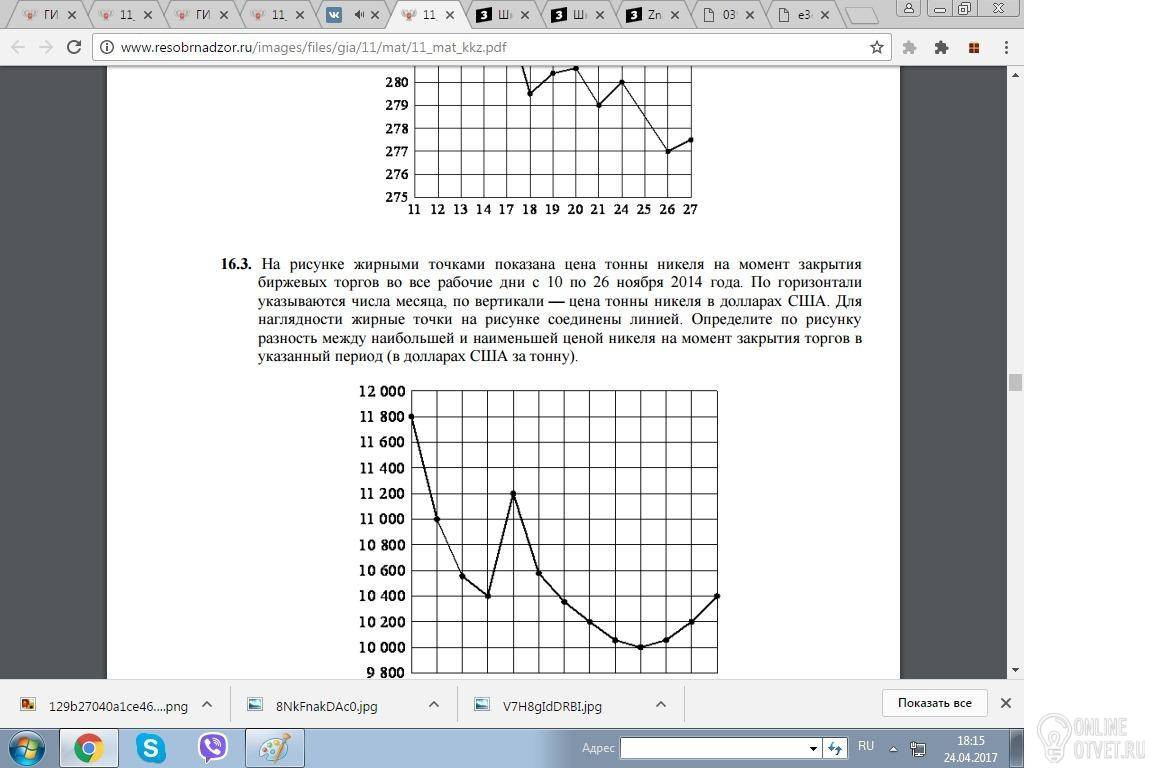Image resolution: width=1150 pixels, height=768 pixels.
Task: Click the puzzle-piece extension icon
Action: [941, 47]
